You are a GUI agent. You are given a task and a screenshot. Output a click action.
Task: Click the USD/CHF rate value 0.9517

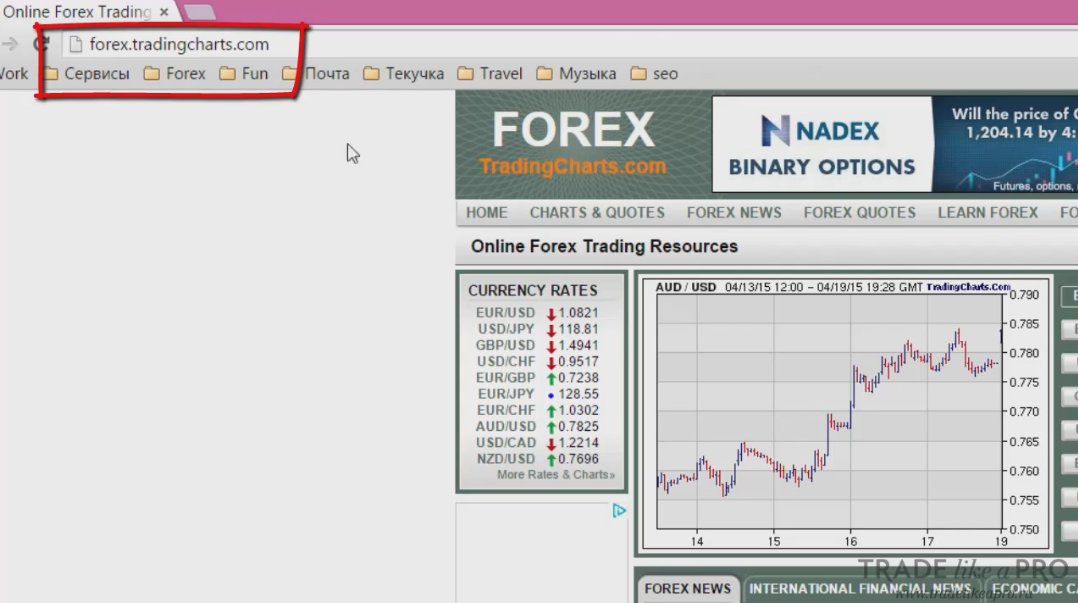pos(578,362)
